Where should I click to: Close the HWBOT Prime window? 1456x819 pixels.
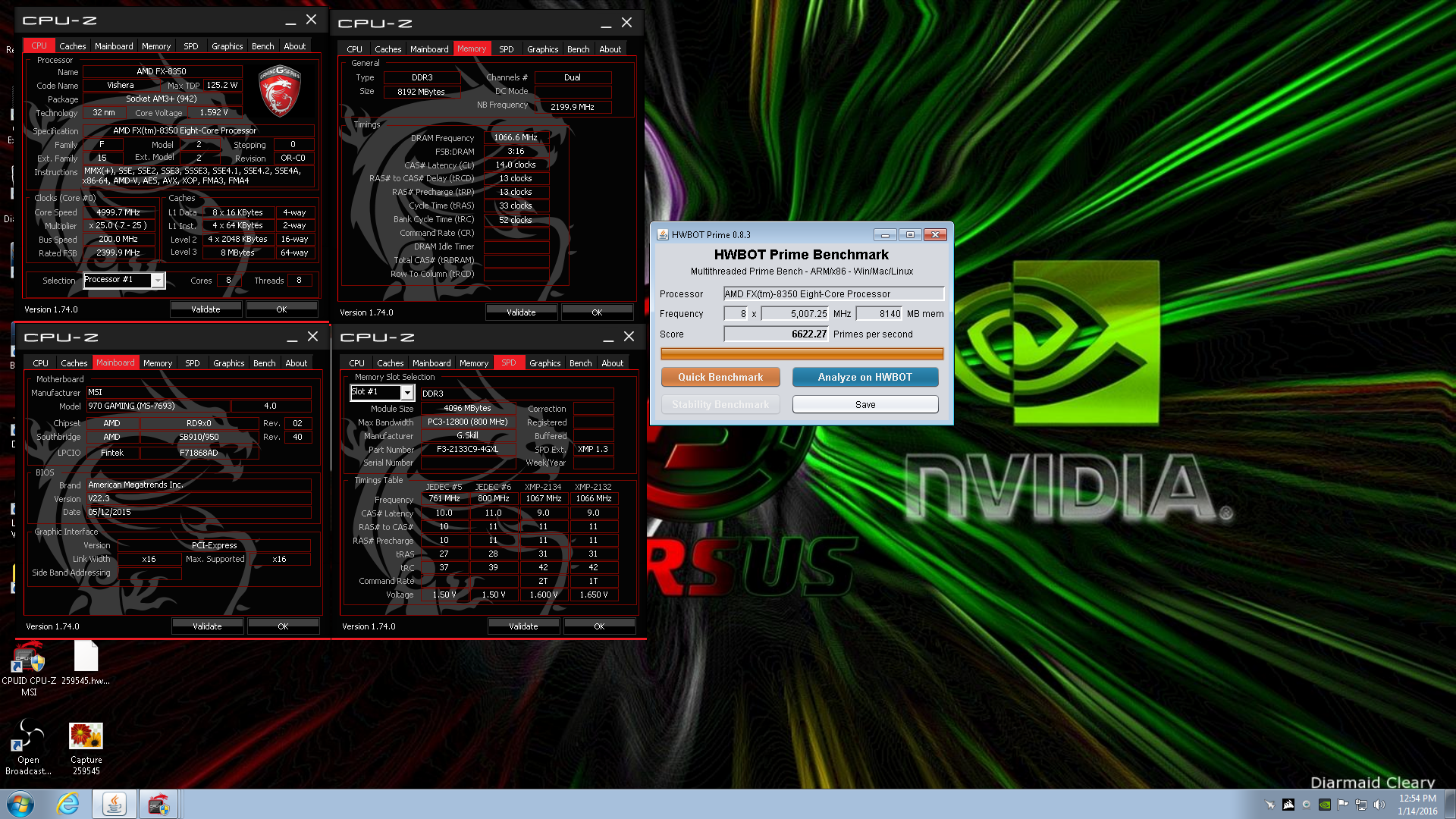[x=936, y=235]
